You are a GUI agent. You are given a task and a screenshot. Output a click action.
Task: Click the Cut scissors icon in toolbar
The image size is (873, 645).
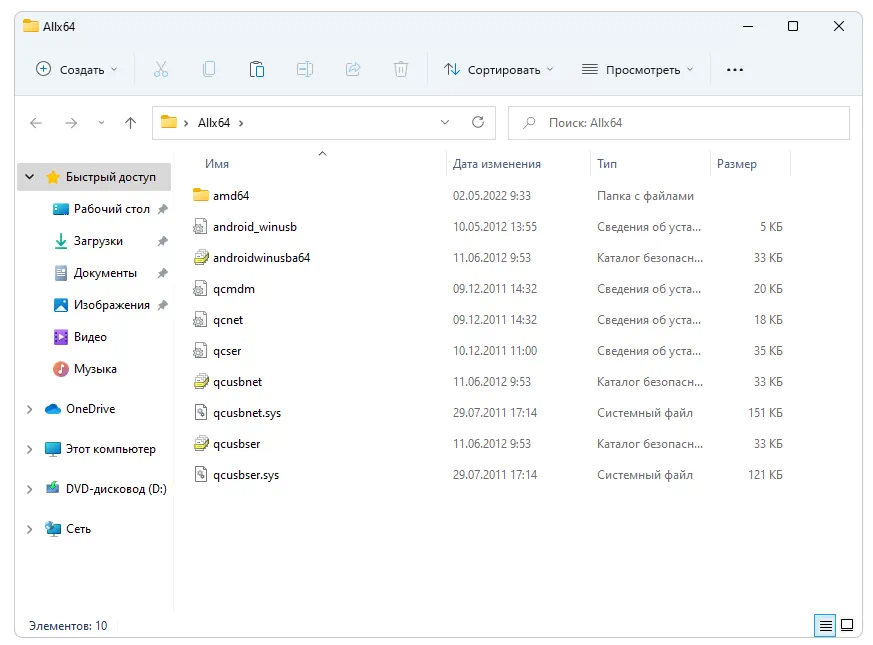(x=161, y=69)
